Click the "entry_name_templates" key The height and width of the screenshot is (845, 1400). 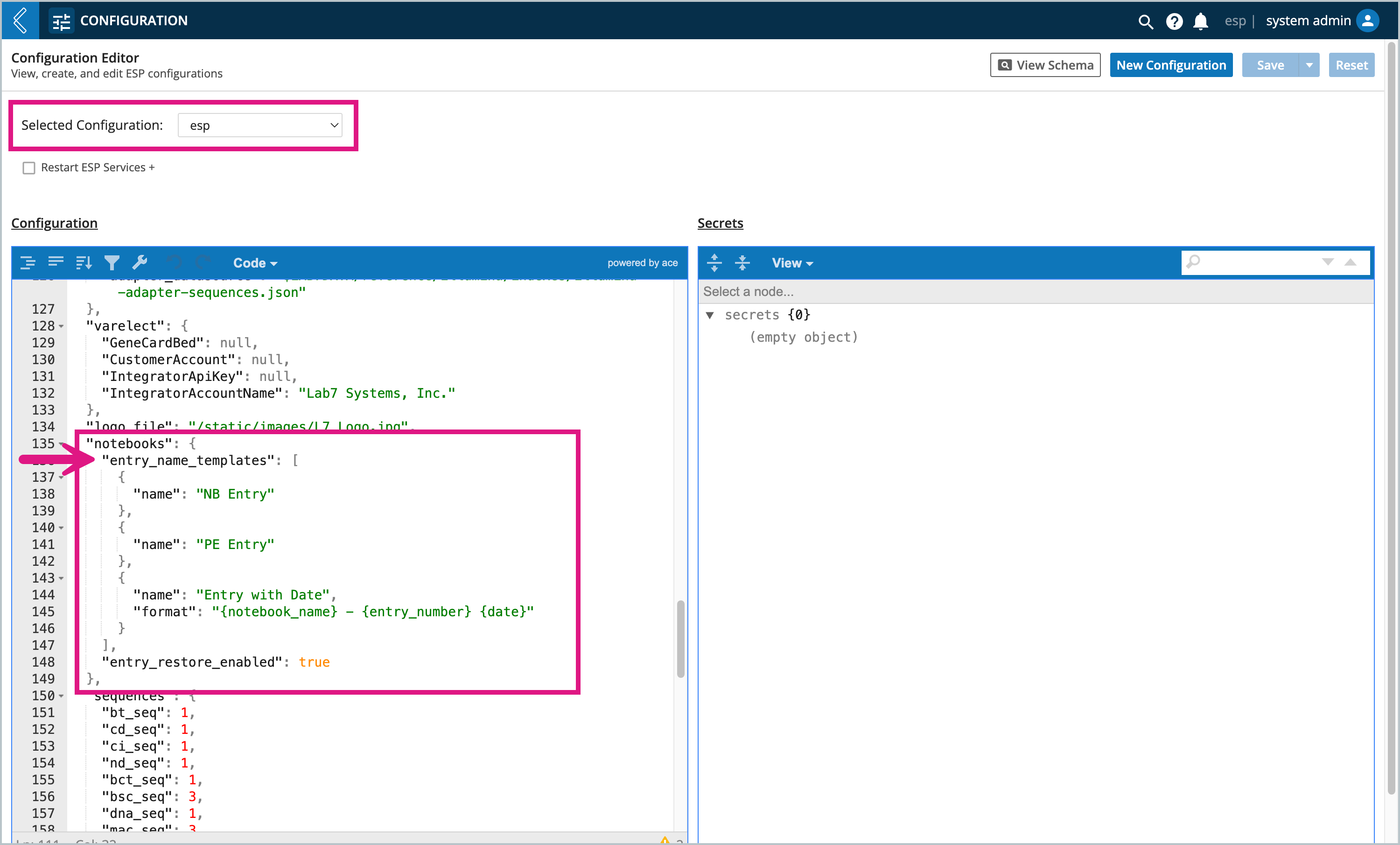[x=188, y=461]
